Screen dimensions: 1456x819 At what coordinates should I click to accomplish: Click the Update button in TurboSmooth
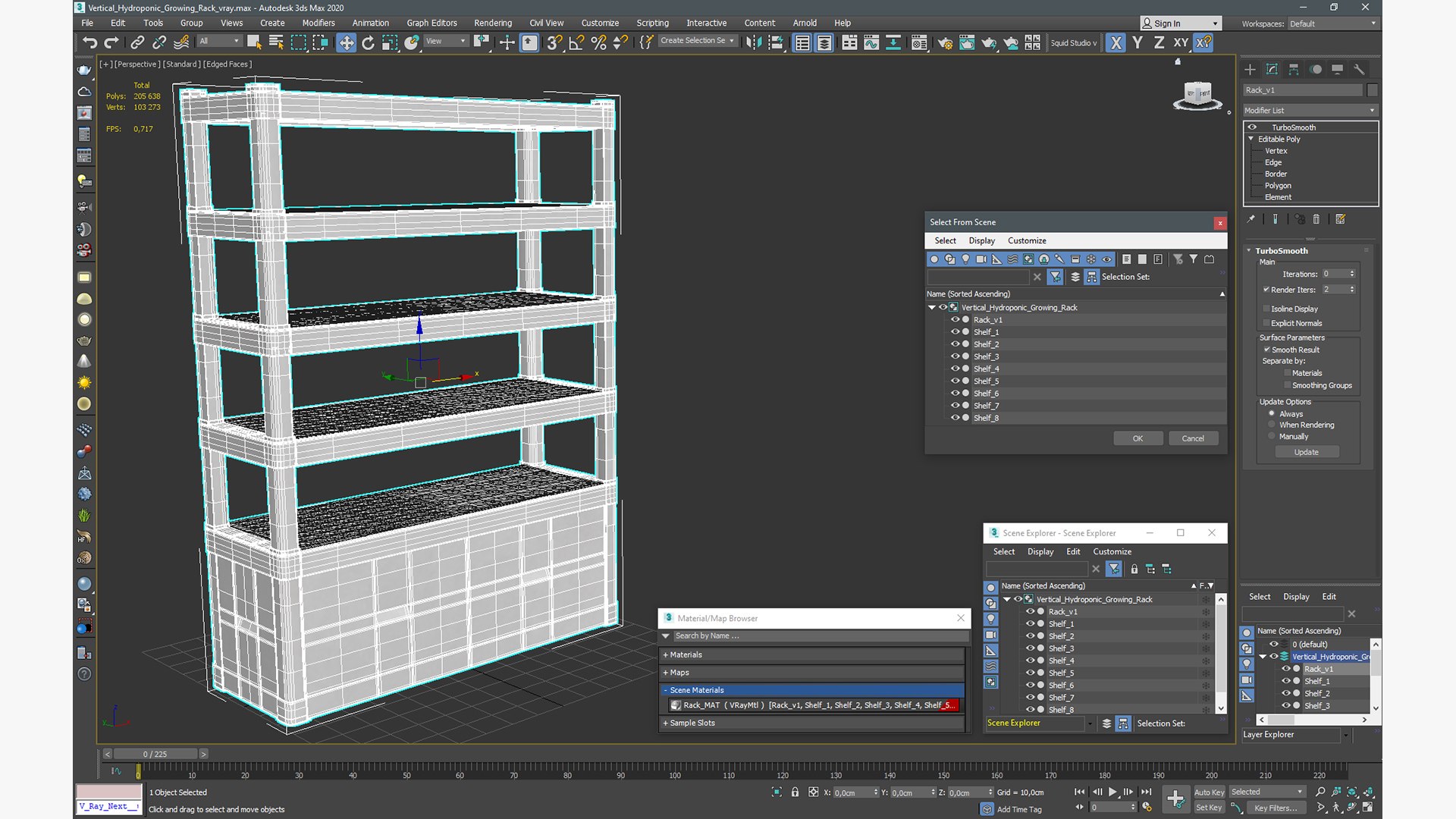[1306, 452]
